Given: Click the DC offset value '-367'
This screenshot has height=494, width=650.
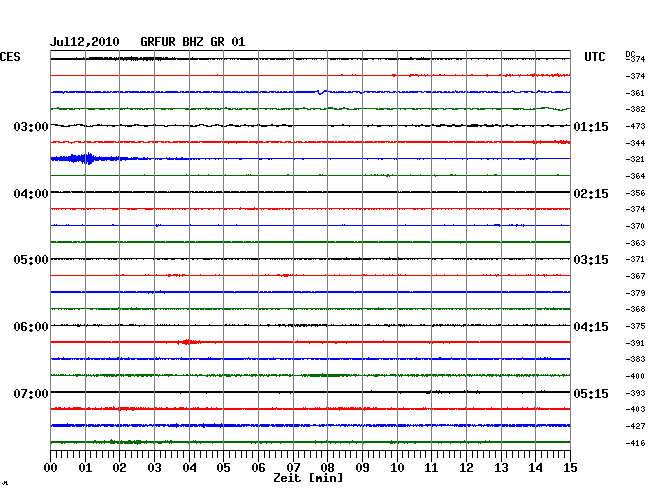Looking at the screenshot, I should [635, 276].
